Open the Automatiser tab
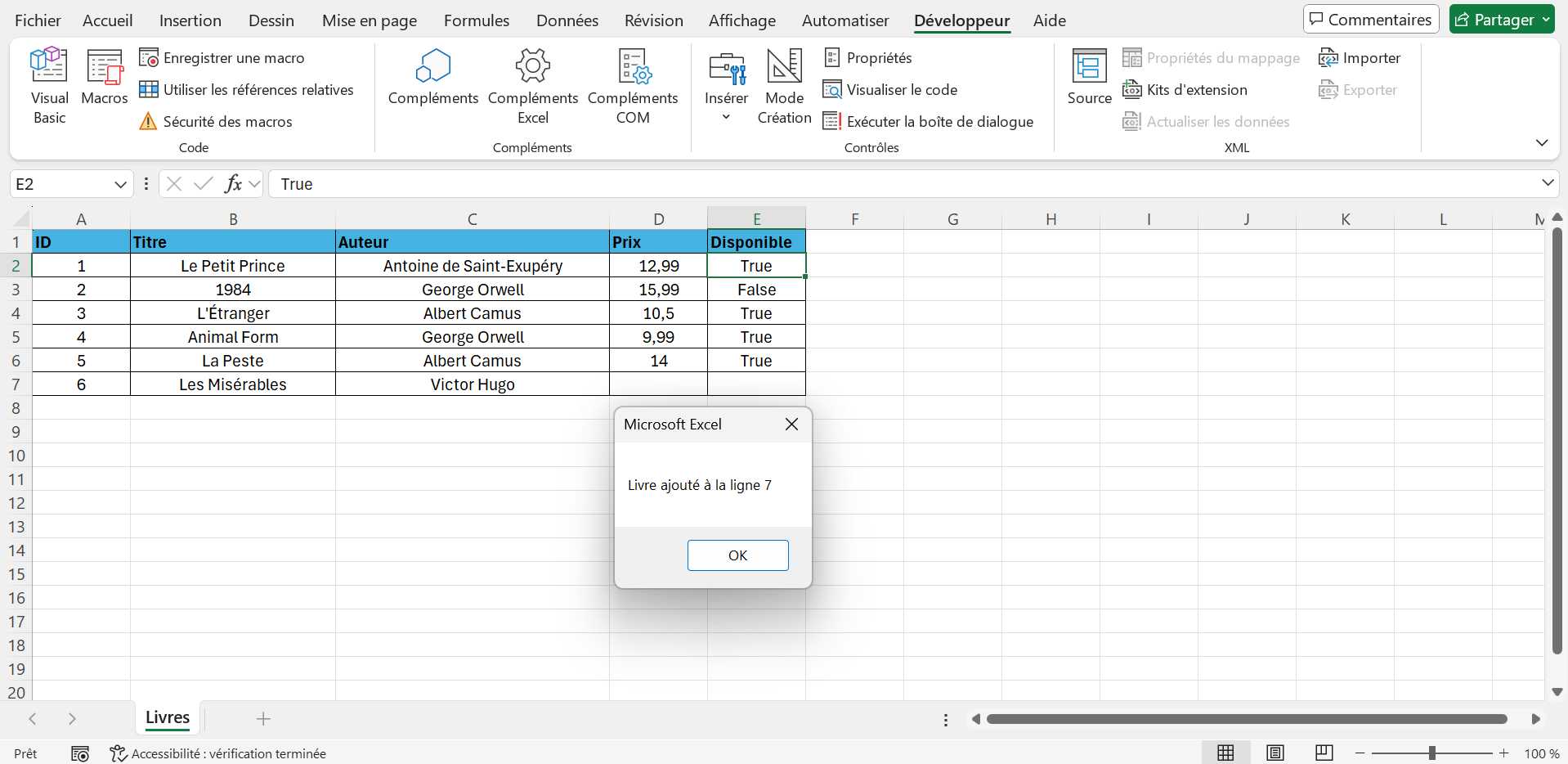The width and height of the screenshot is (1568, 764). (x=845, y=20)
